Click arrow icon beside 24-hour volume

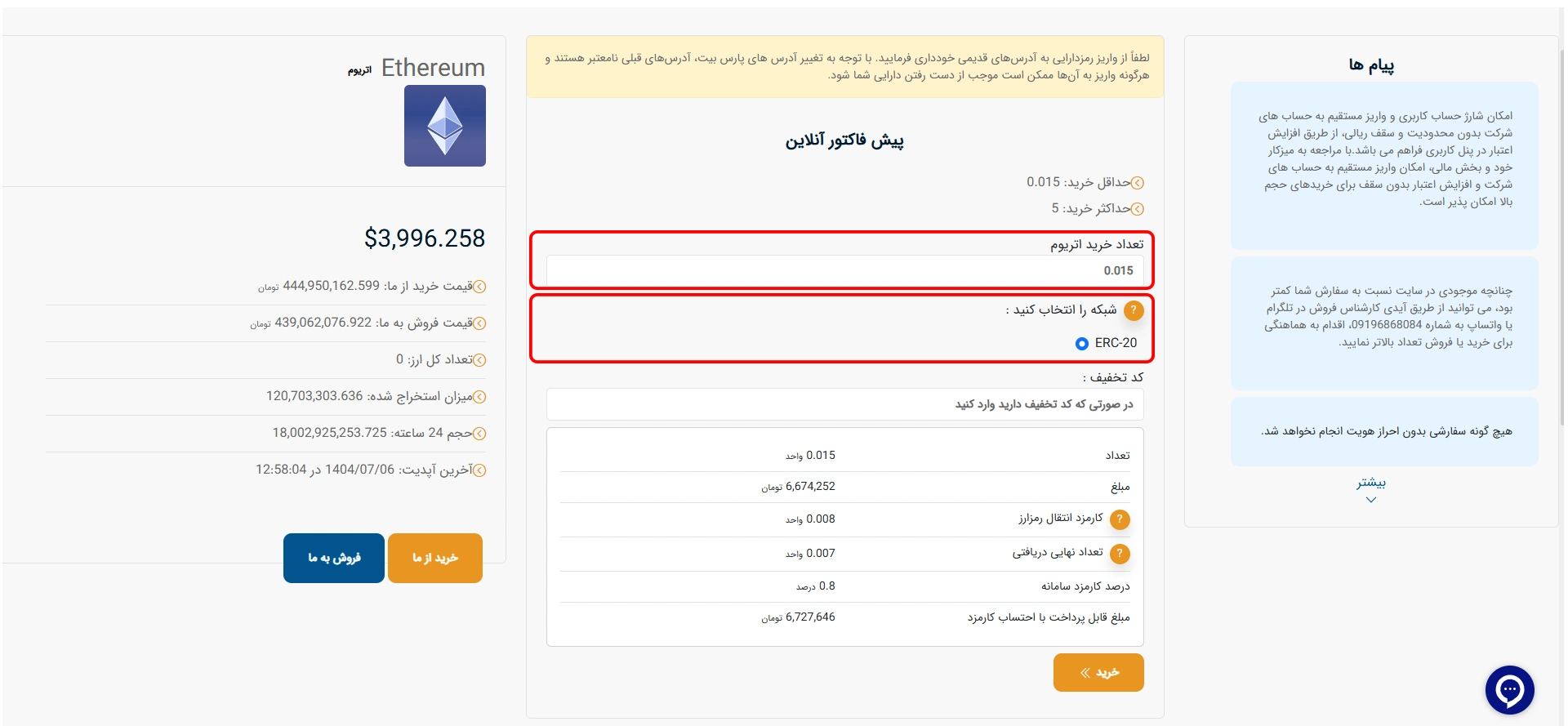pos(480,434)
